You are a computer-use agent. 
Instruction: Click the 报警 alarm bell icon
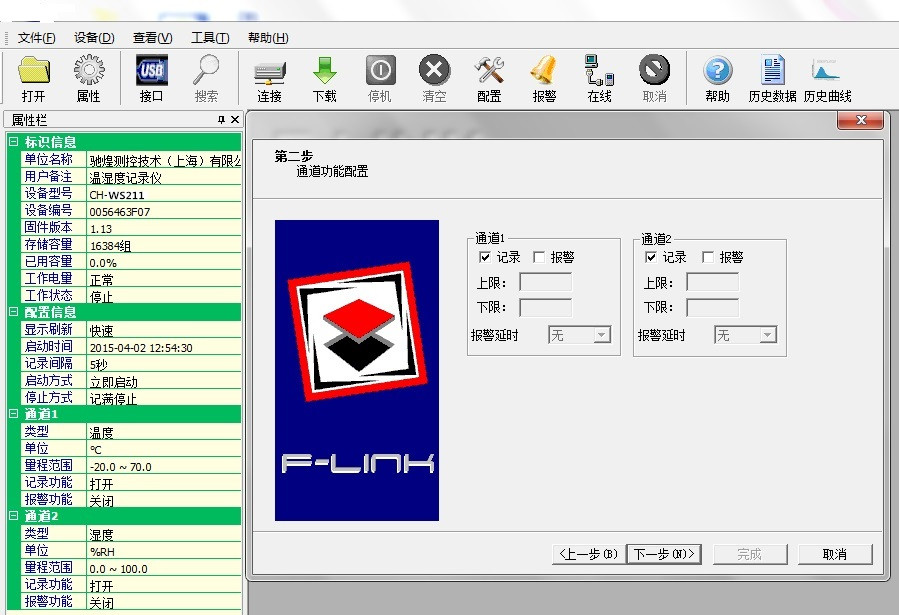point(544,72)
